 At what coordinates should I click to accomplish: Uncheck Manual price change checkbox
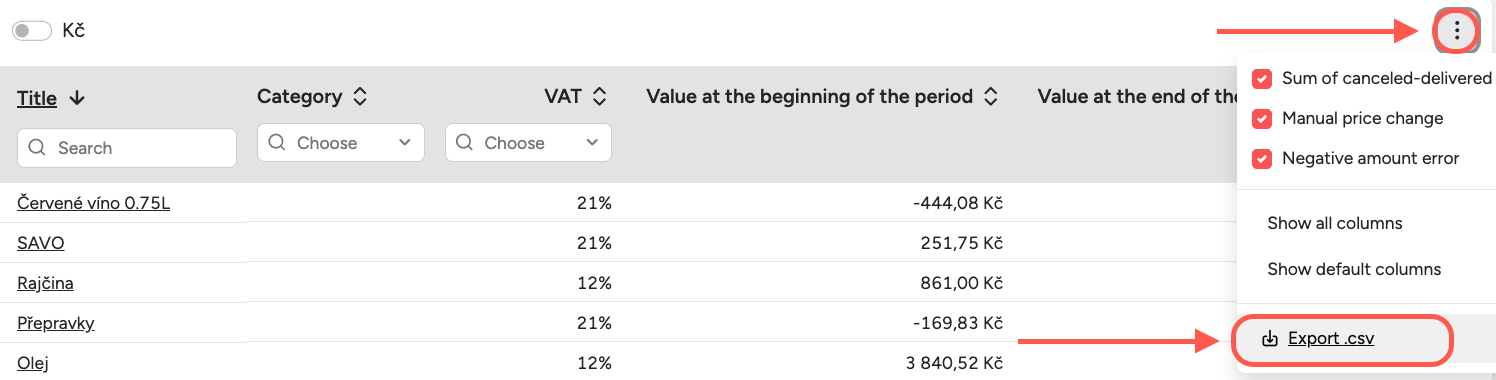(x=1262, y=118)
